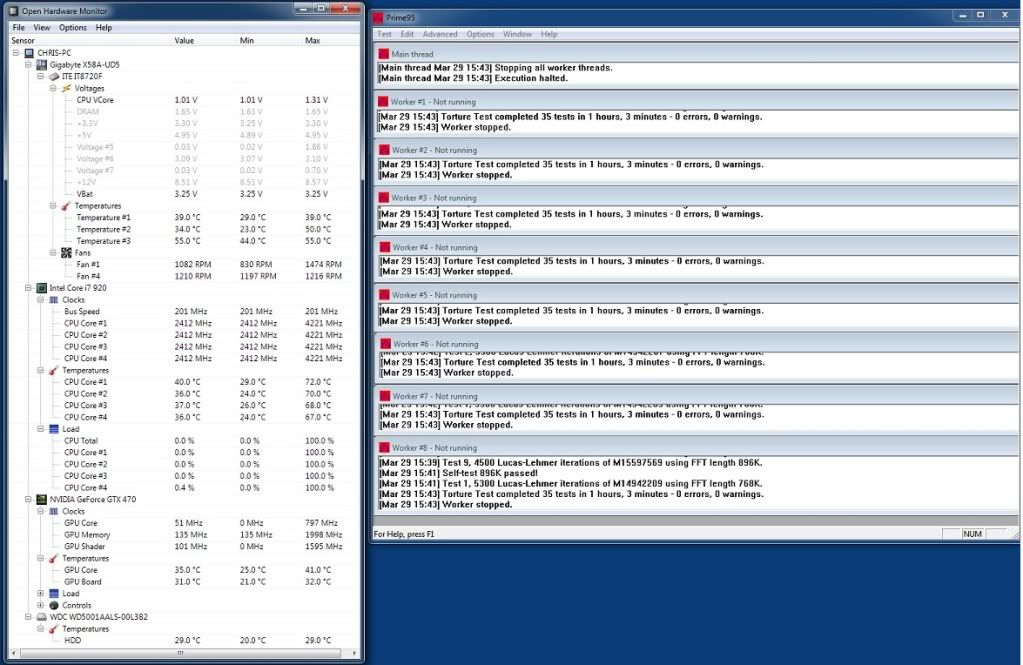This screenshot has height=665, width=1023.
Task: Collapse the Voltages group
Action: click(x=53, y=88)
